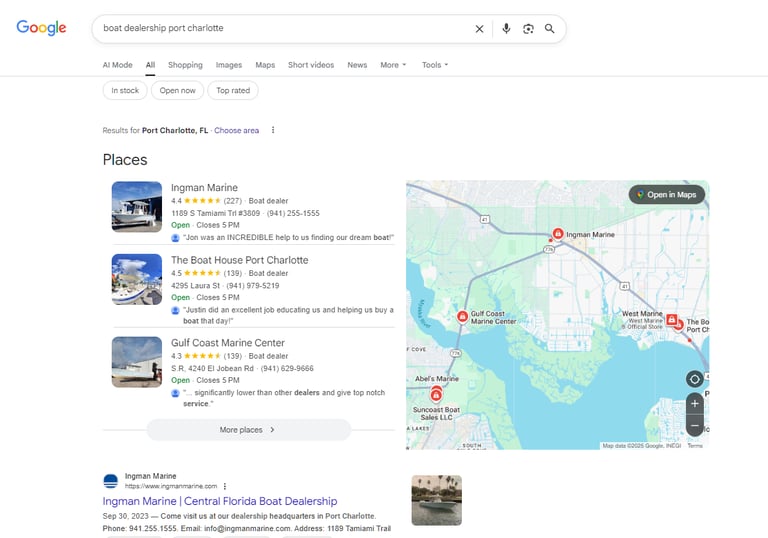Zoom in on the map
This screenshot has width=768, height=538.
[695, 404]
